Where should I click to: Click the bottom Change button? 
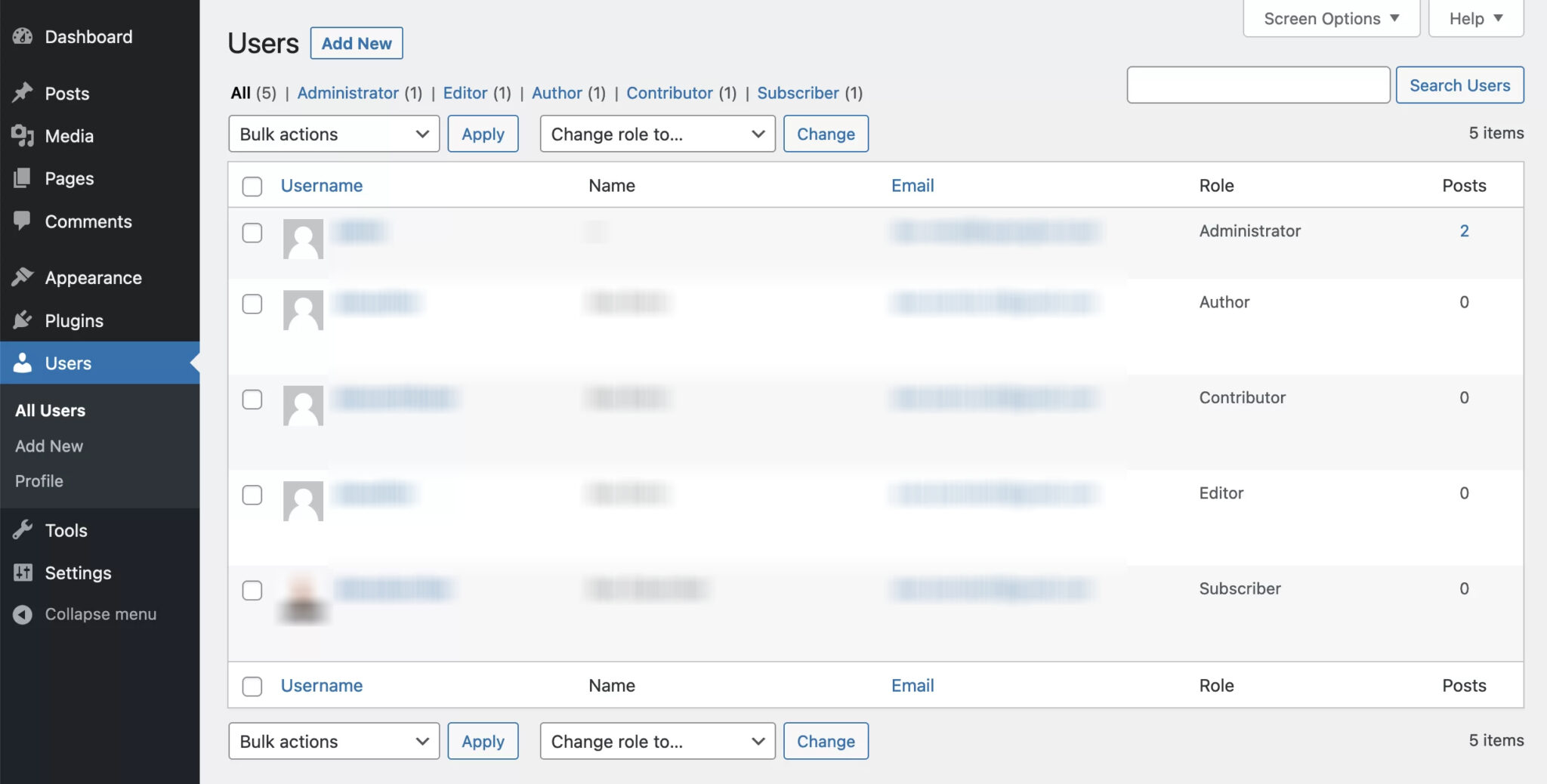point(826,741)
